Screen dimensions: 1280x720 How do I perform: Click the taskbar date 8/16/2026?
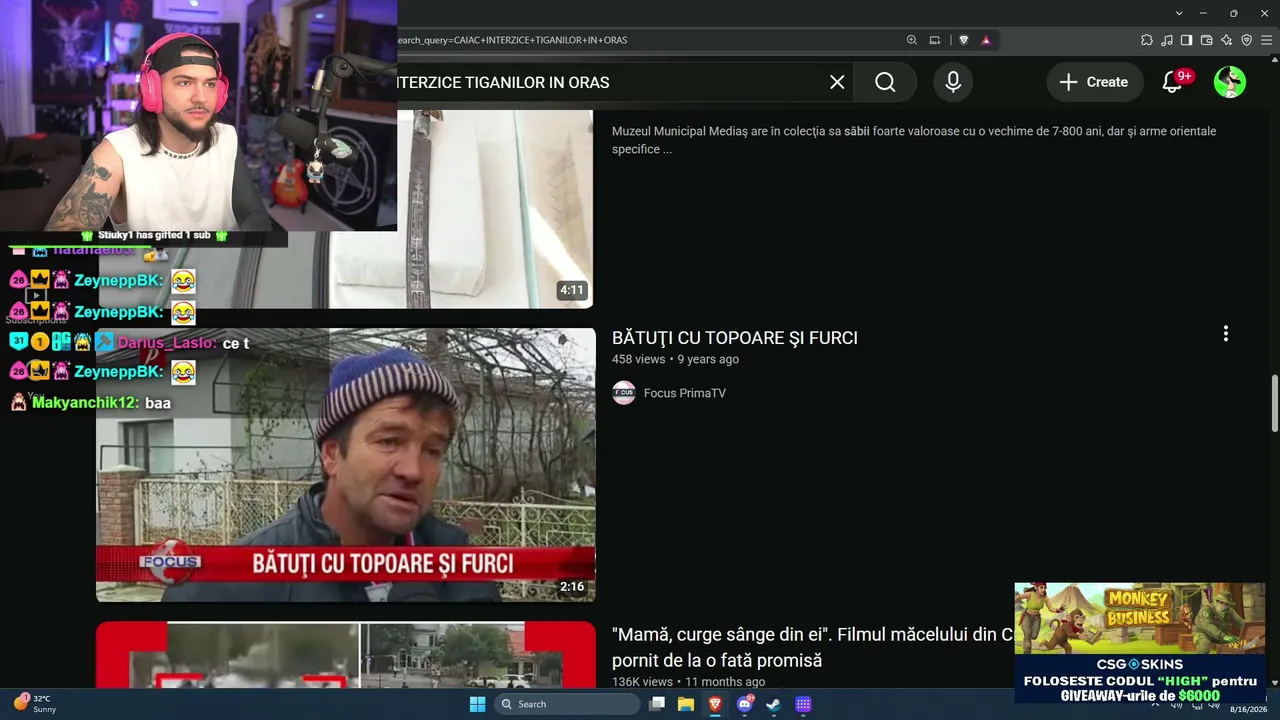(x=1248, y=709)
